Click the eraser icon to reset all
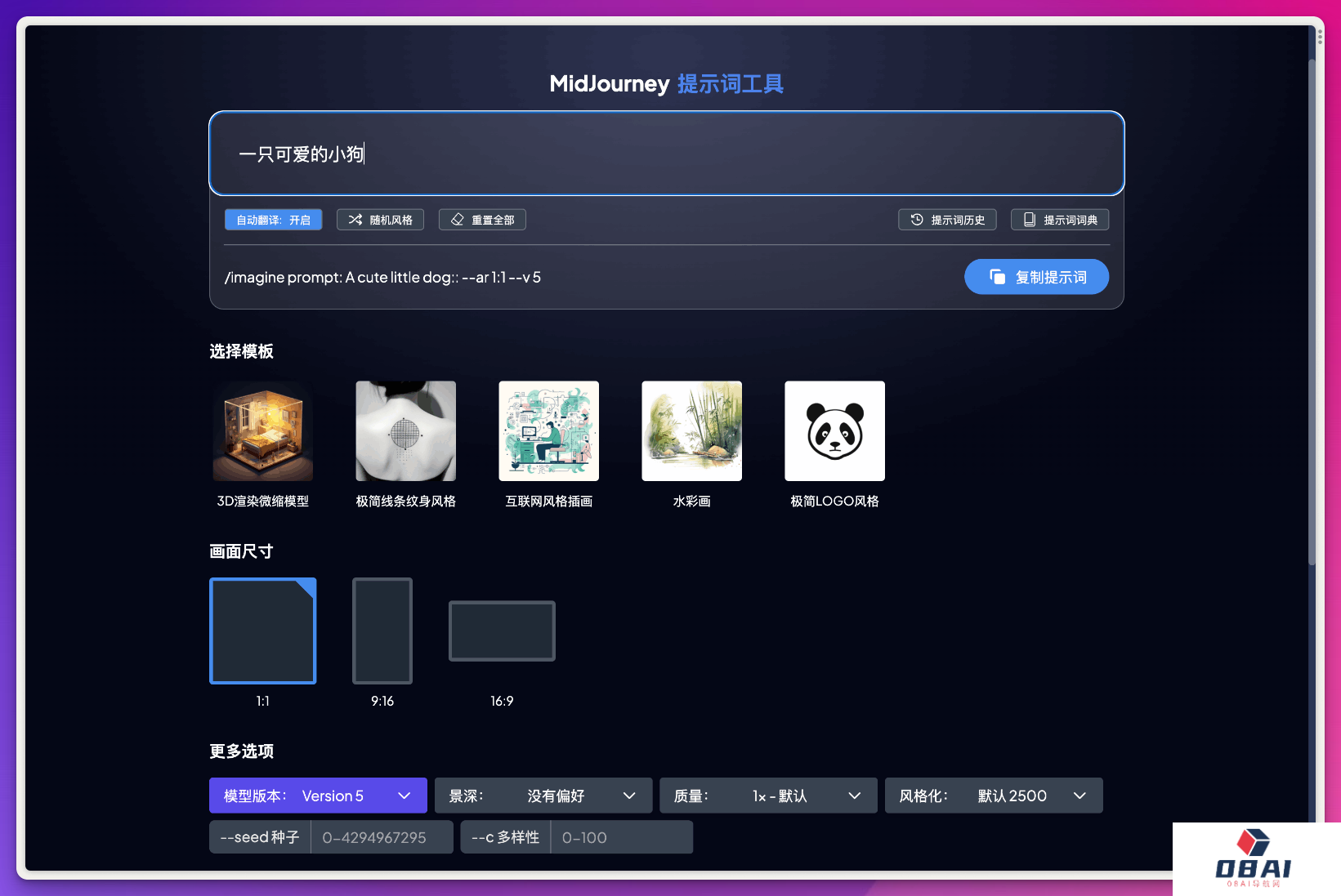The image size is (1341, 896). [x=458, y=220]
